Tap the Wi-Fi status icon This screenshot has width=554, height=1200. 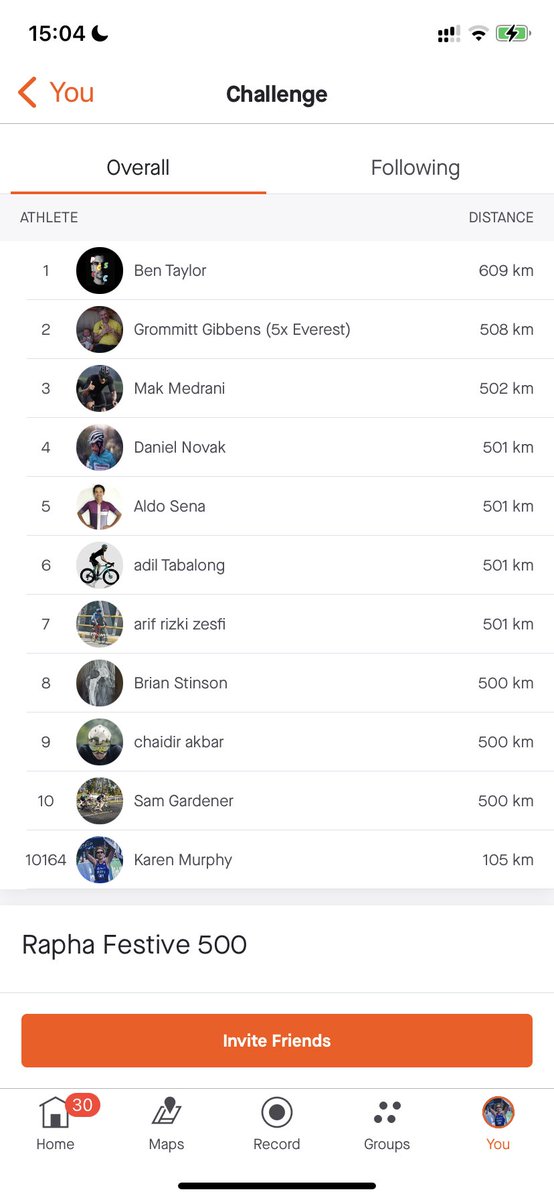point(478,34)
